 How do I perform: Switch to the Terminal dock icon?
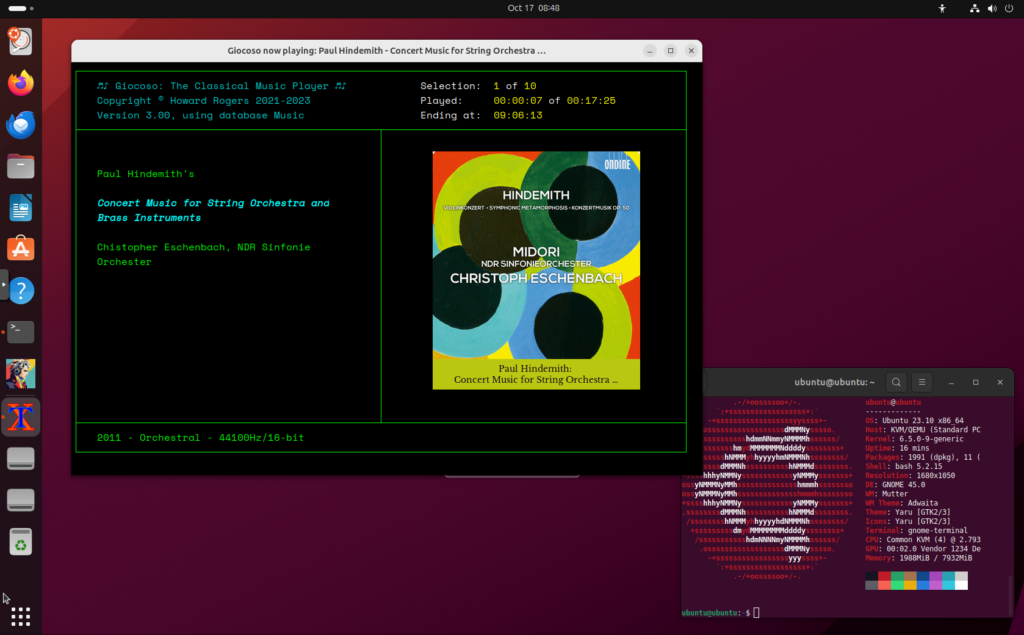[21, 332]
